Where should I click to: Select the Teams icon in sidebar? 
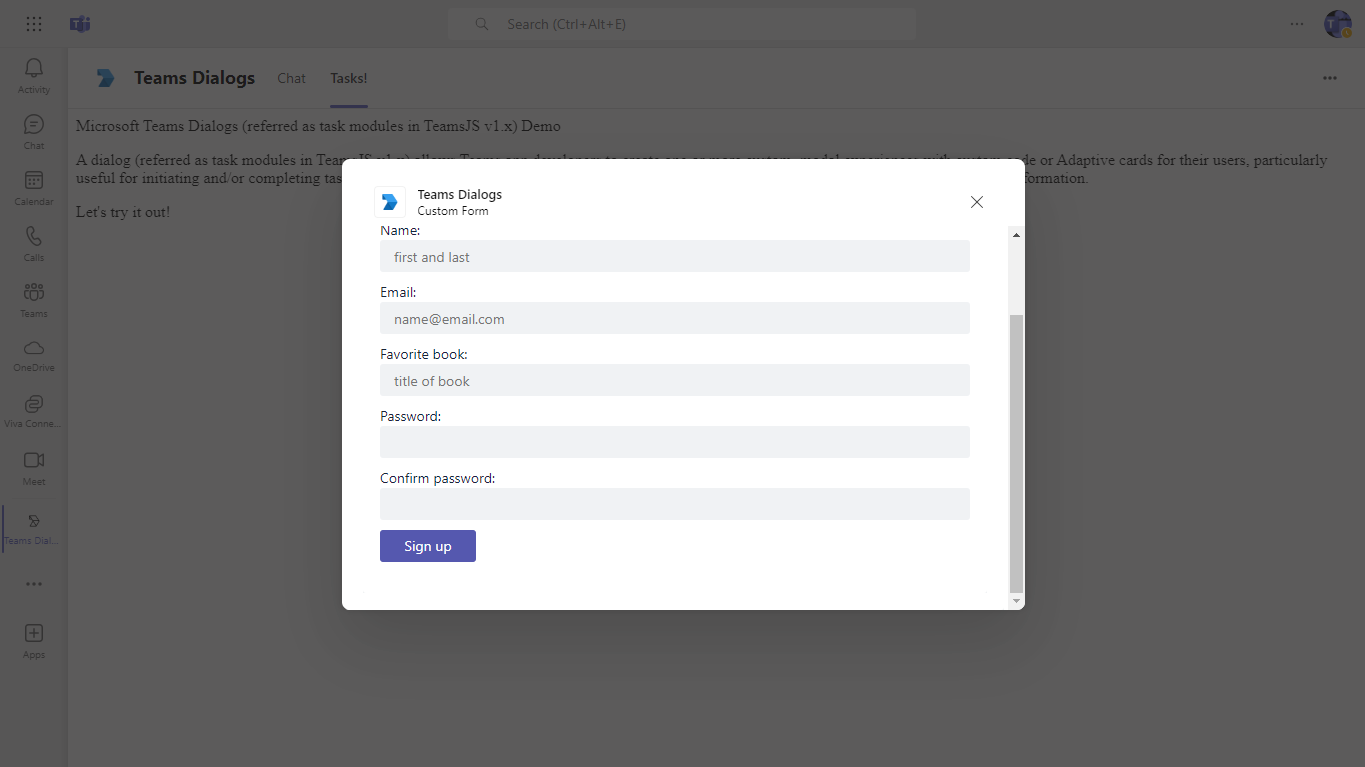[33, 299]
